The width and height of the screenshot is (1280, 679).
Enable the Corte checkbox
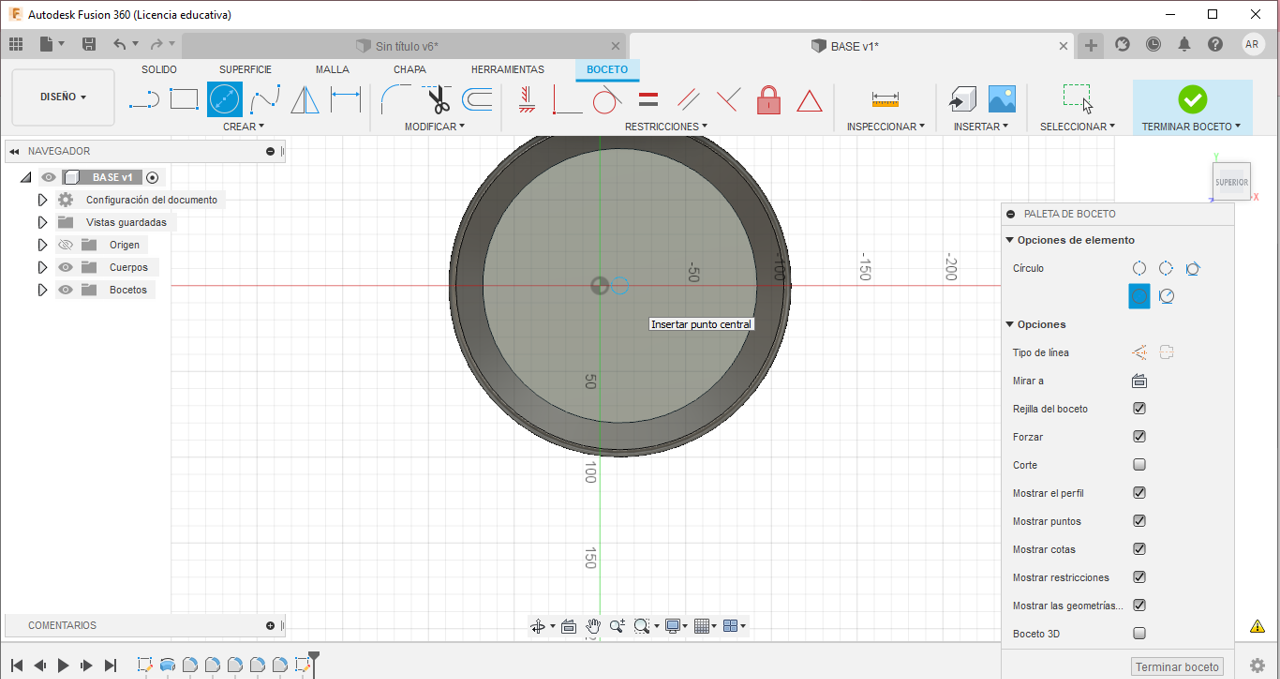click(x=1139, y=465)
